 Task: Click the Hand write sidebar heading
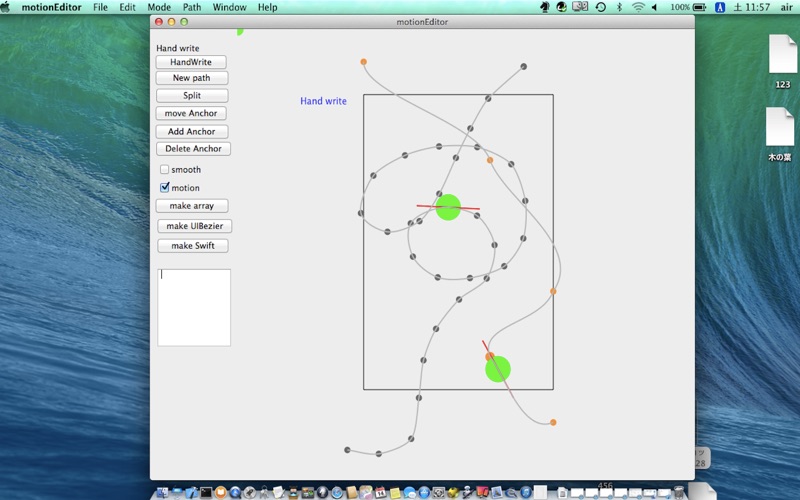coord(178,48)
